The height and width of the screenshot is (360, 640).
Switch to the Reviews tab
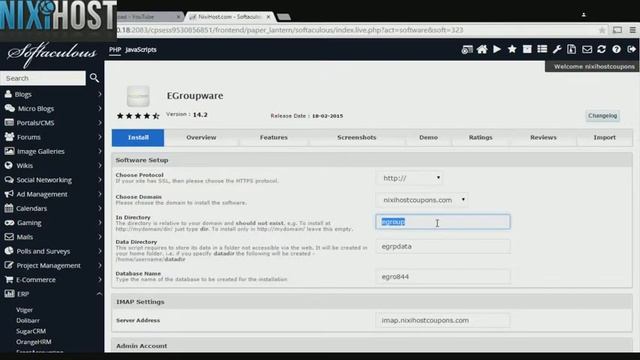pyautogui.click(x=543, y=138)
